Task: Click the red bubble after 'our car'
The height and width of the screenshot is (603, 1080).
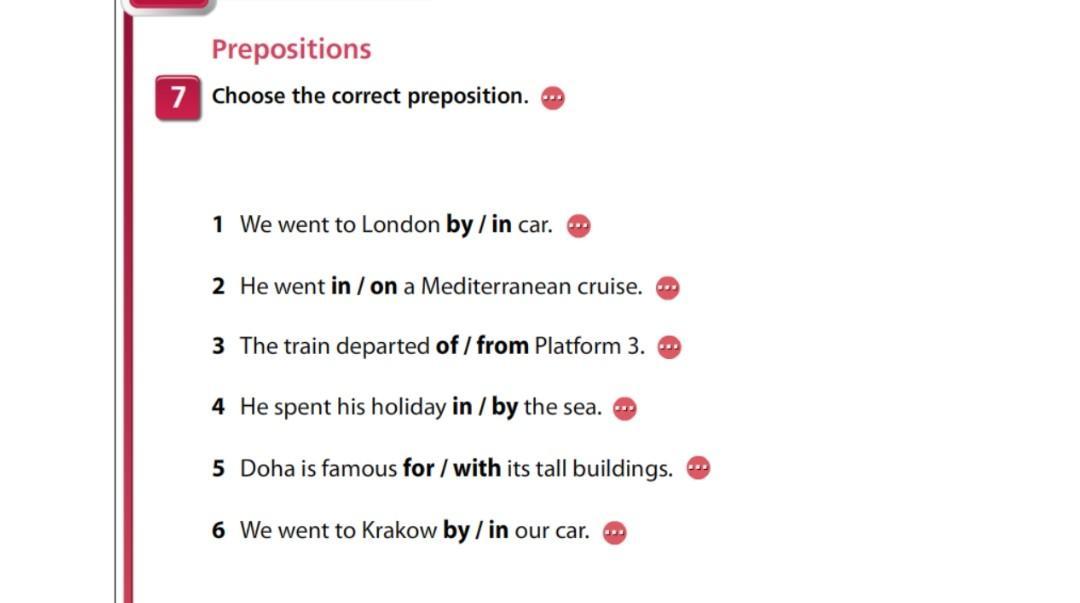Action: tap(615, 532)
